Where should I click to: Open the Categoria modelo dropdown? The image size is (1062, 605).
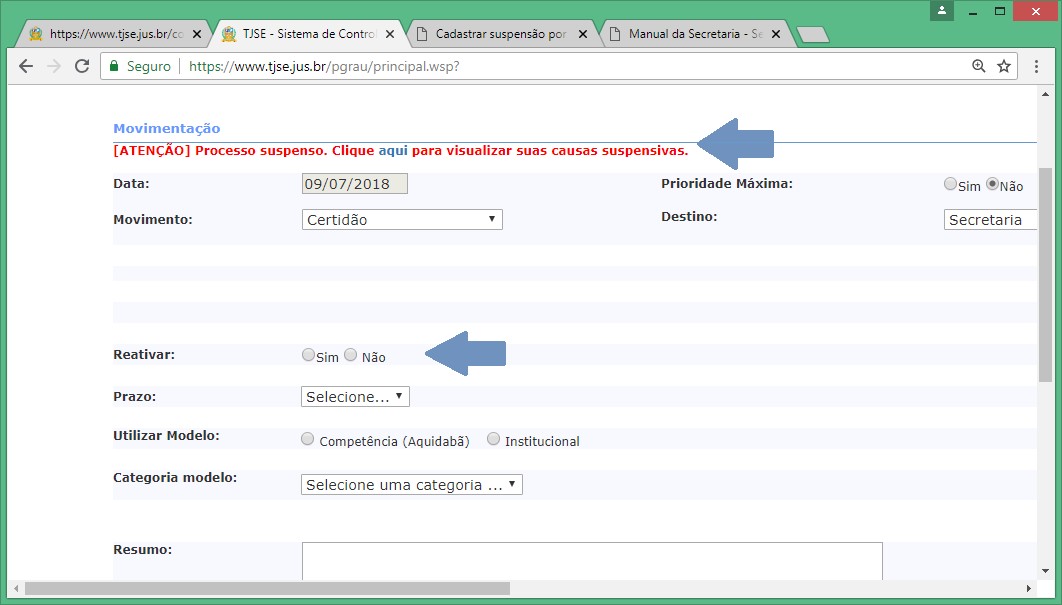411,485
